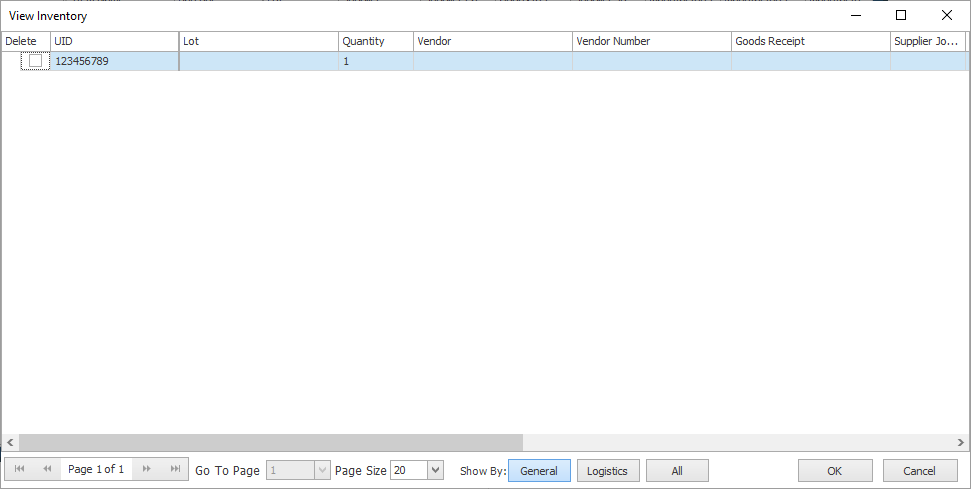
Task: Close the View Inventory window
Action: pos(946,15)
